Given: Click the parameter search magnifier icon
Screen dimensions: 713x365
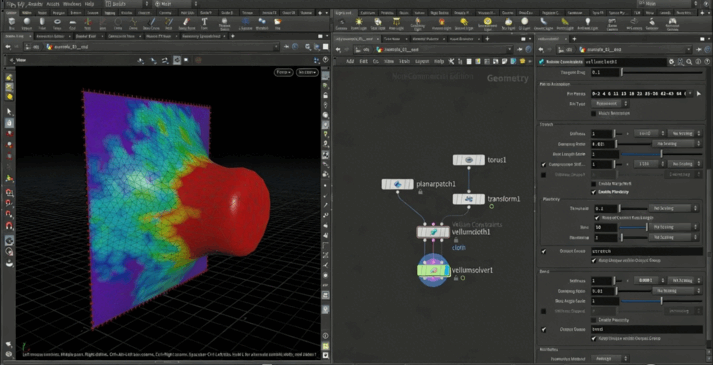Looking at the screenshot, I should pyautogui.click(x=689, y=62).
